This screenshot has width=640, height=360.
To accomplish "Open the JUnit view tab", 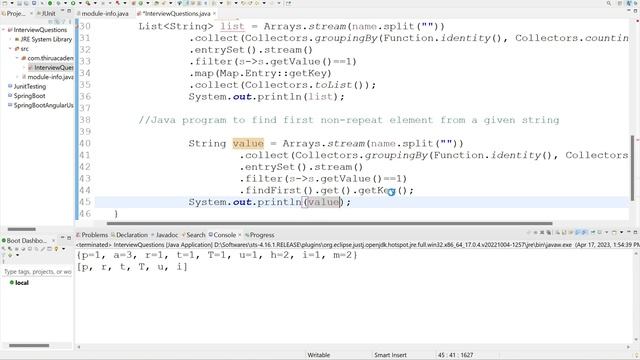I will (46, 13).
